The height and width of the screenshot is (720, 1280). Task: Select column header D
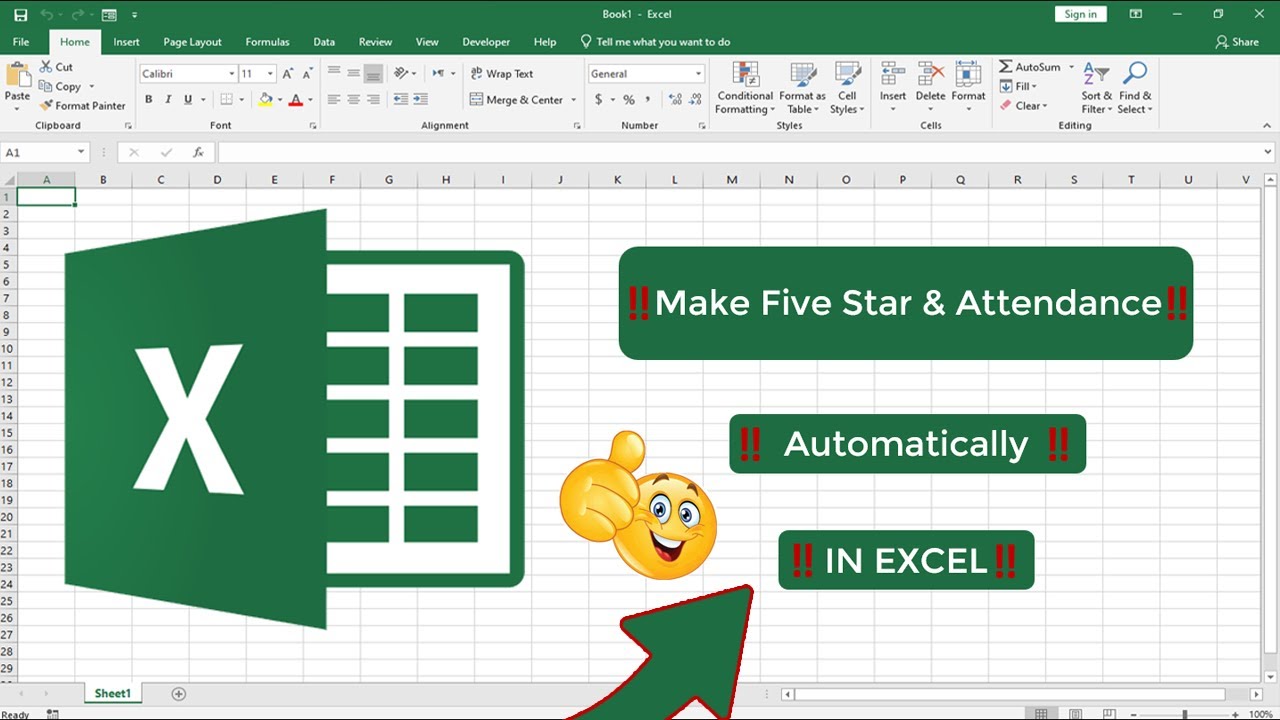(x=217, y=180)
